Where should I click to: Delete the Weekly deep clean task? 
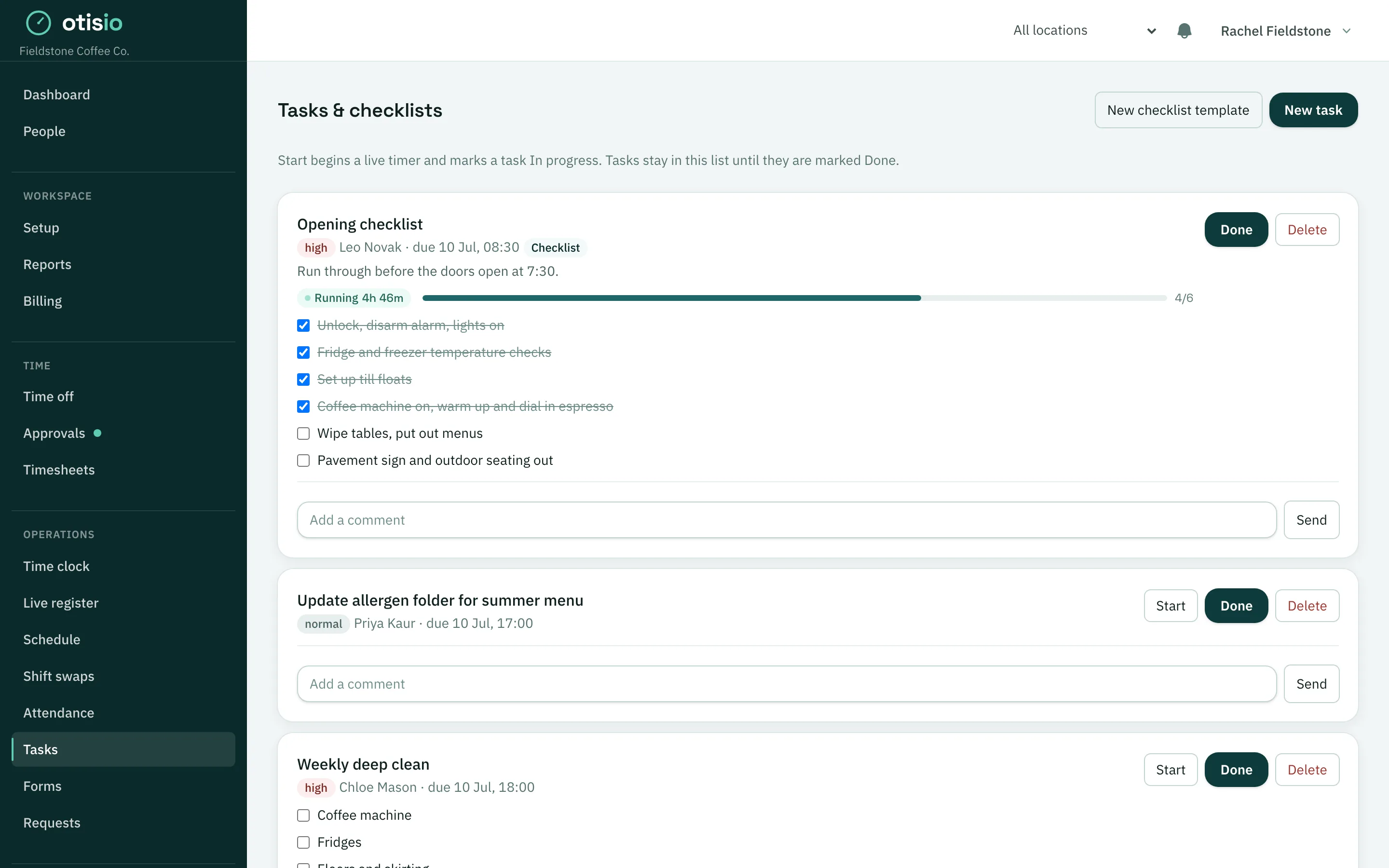point(1307,770)
